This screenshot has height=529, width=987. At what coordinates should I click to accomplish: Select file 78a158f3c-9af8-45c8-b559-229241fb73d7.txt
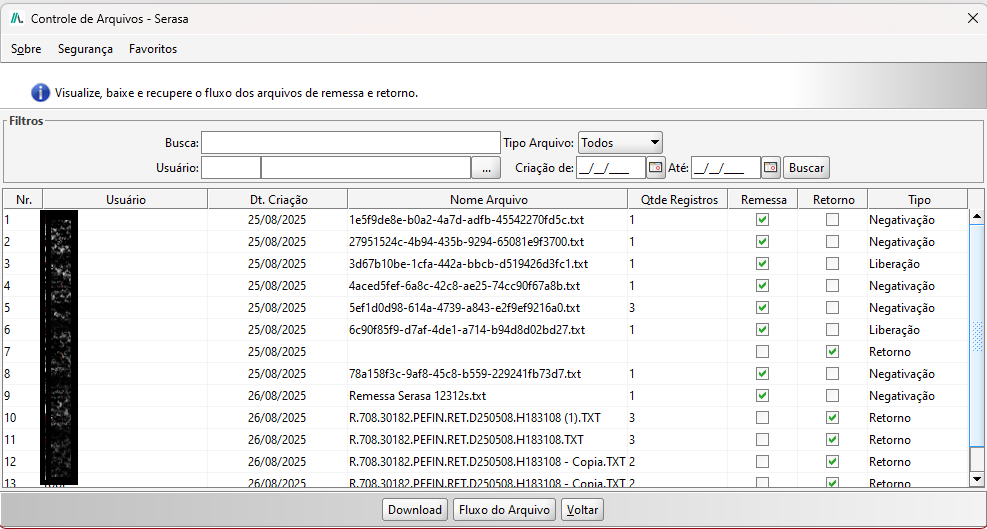[x=465, y=374]
